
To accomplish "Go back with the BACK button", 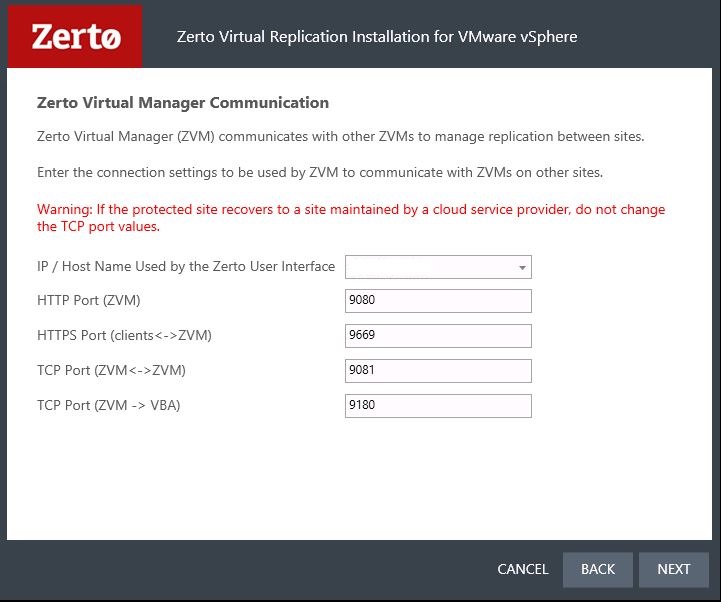I will pos(598,569).
